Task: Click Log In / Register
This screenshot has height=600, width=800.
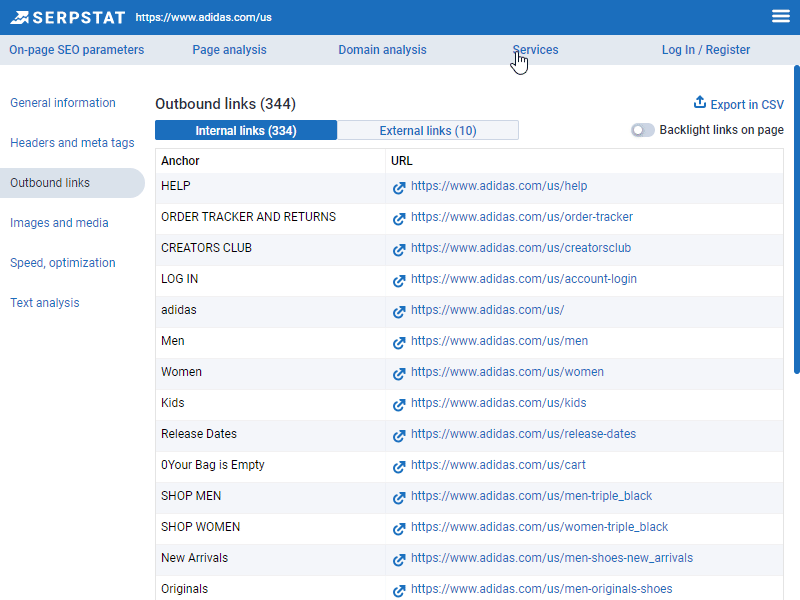Action: [x=706, y=50]
